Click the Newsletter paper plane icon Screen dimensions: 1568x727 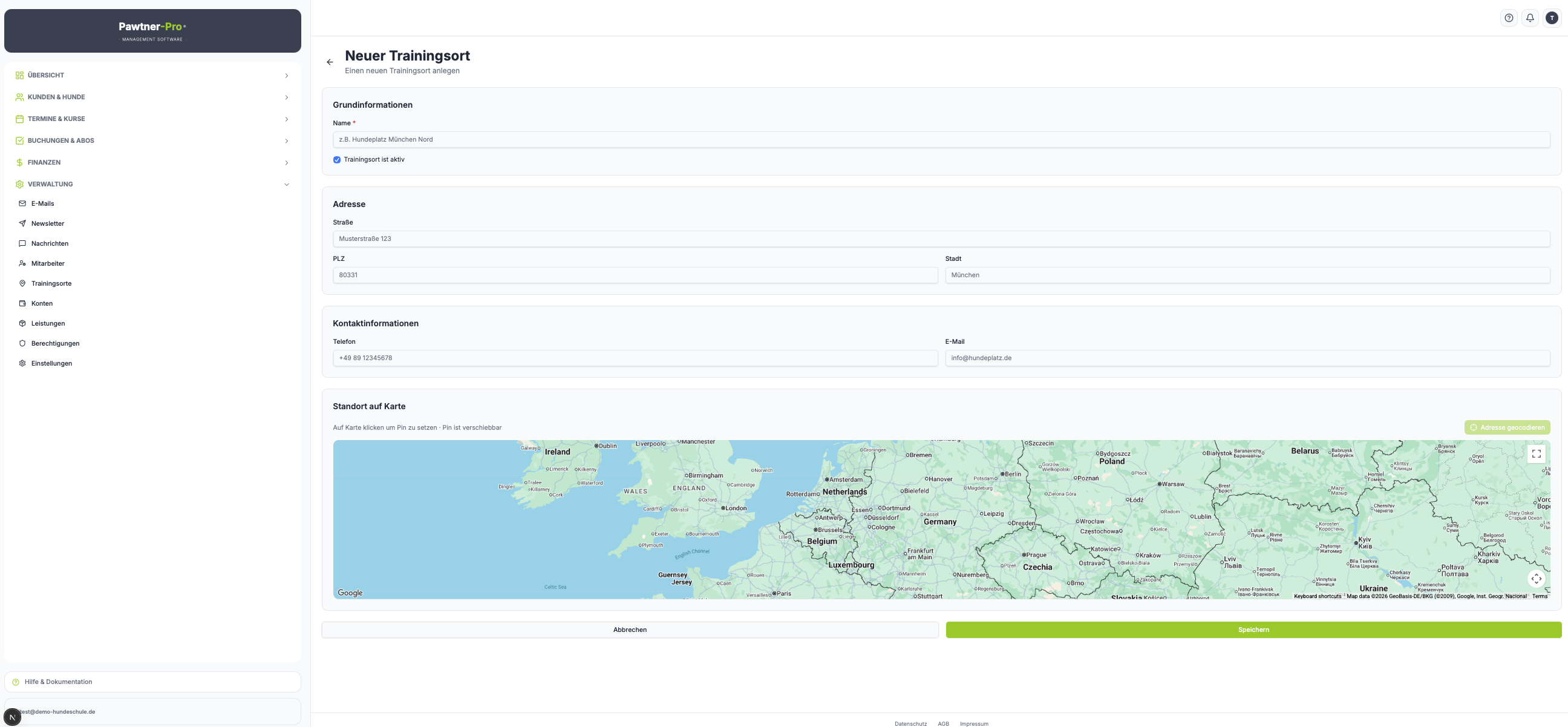tap(22, 224)
